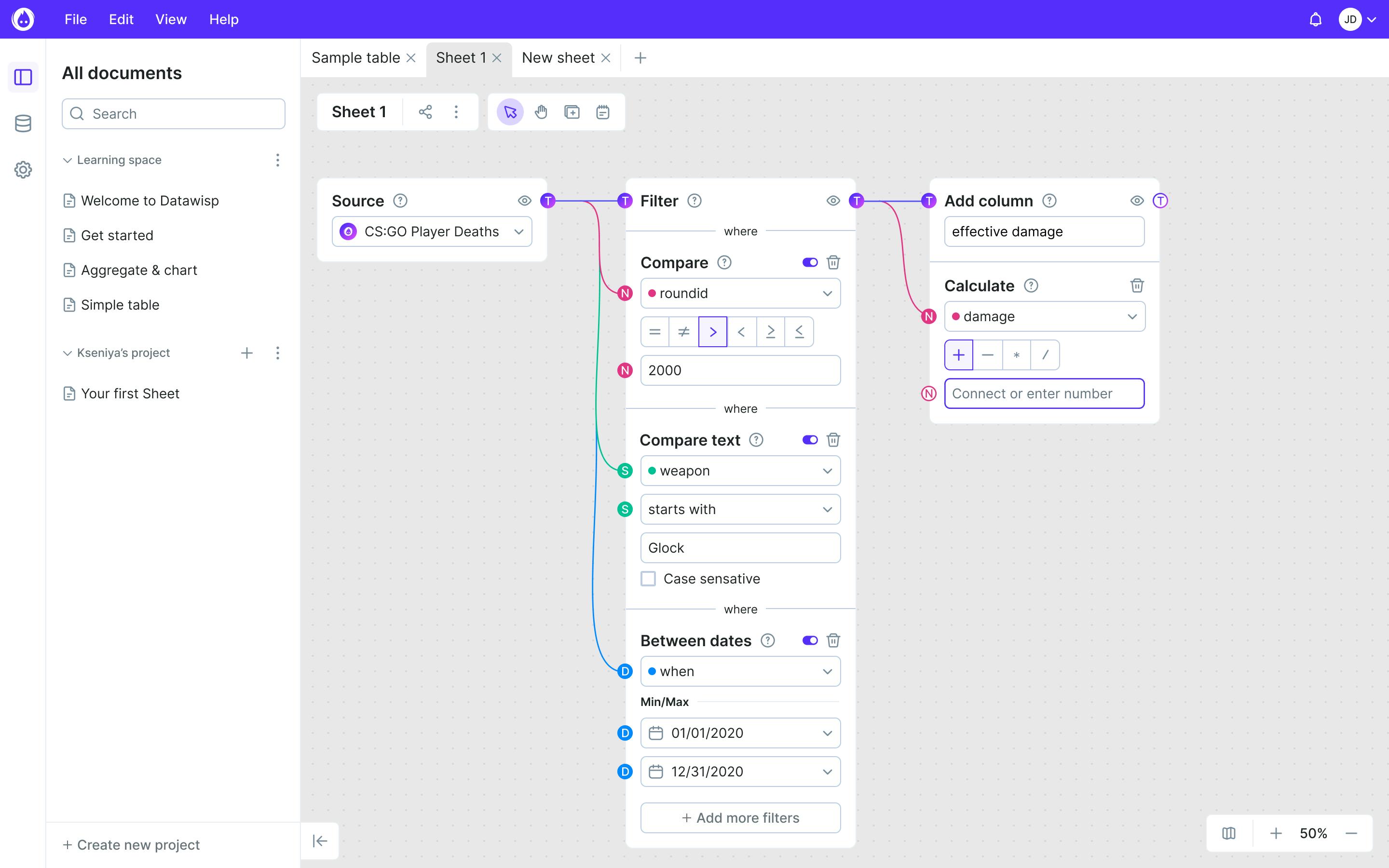Click Add more filters button
This screenshot has height=868, width=1389.
point(740,817)
